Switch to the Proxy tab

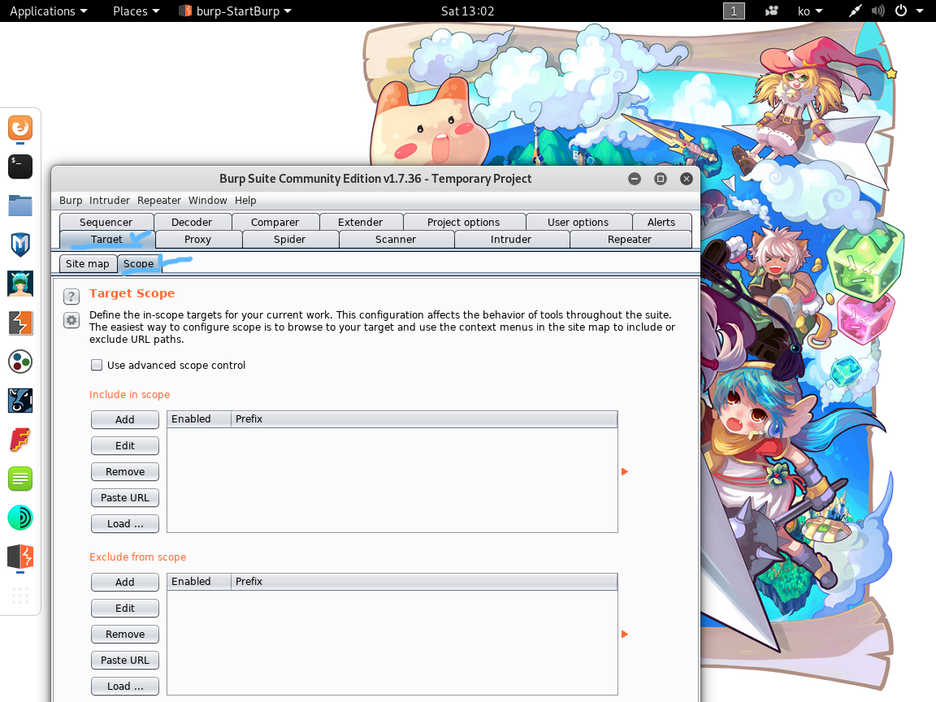(198, 239)
